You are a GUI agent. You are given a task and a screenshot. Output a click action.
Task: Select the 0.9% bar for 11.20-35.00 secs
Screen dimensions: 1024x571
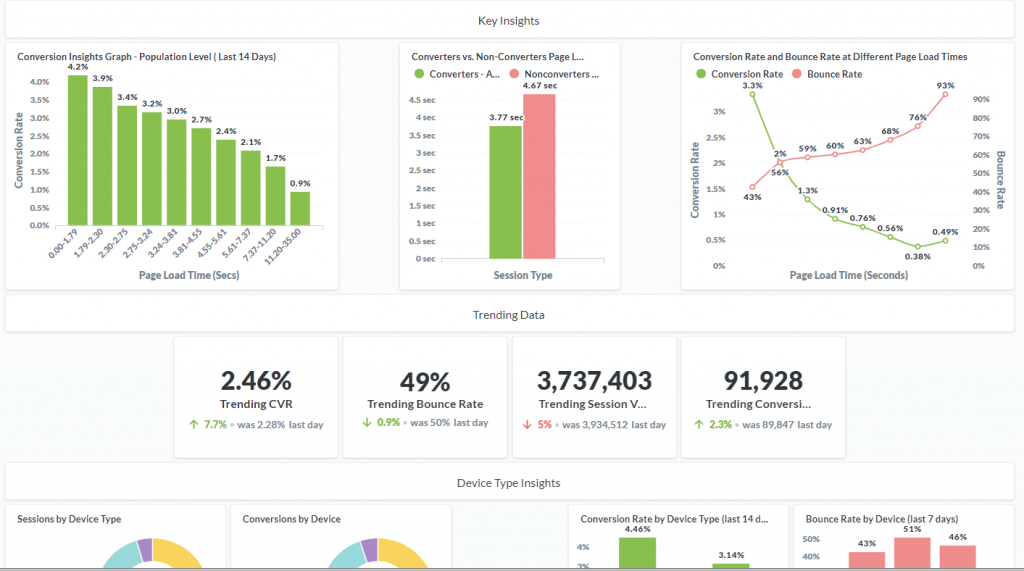(x=300, y=208)
